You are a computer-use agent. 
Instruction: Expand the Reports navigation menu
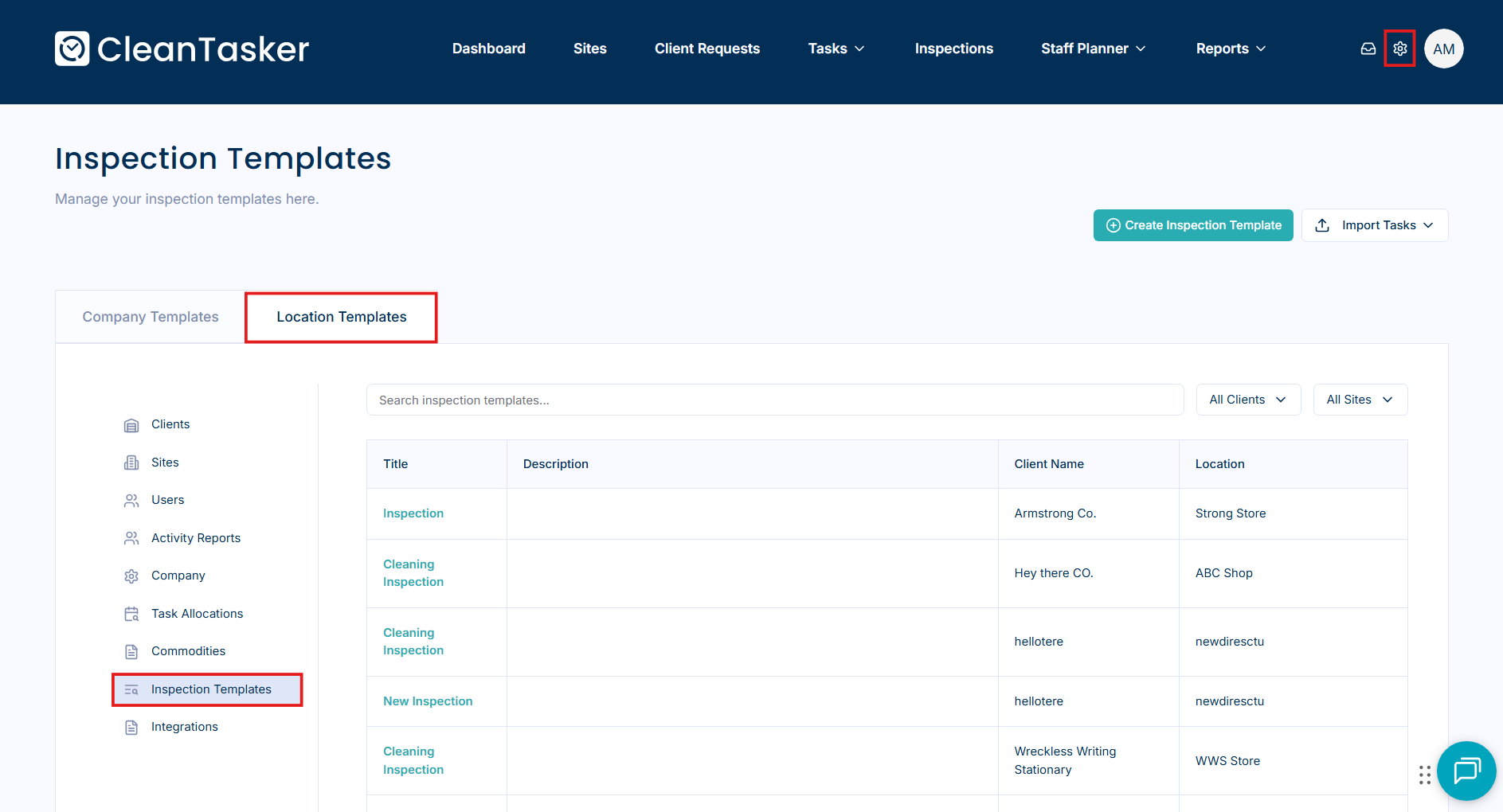[1230, 49]
